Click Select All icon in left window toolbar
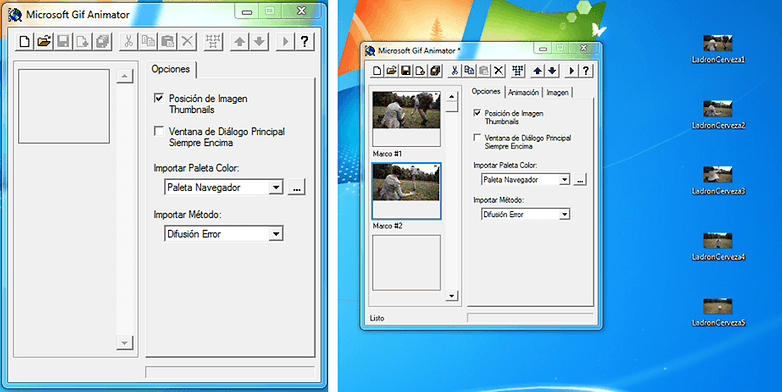 click(213, 41)
